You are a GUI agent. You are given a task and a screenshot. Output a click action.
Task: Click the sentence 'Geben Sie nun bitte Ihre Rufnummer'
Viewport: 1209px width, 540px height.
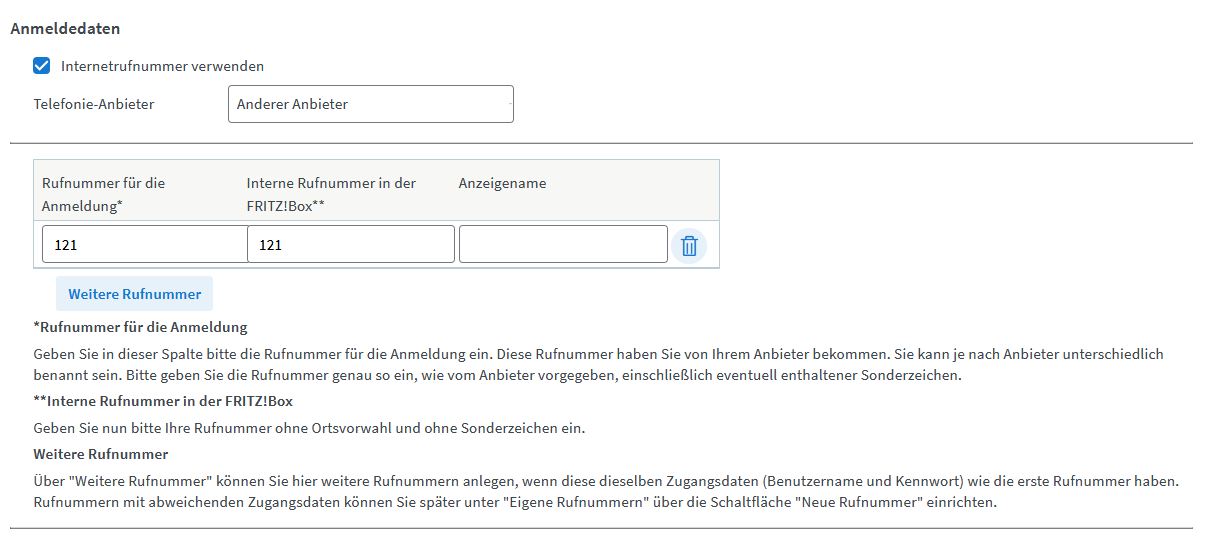[308, 428]
